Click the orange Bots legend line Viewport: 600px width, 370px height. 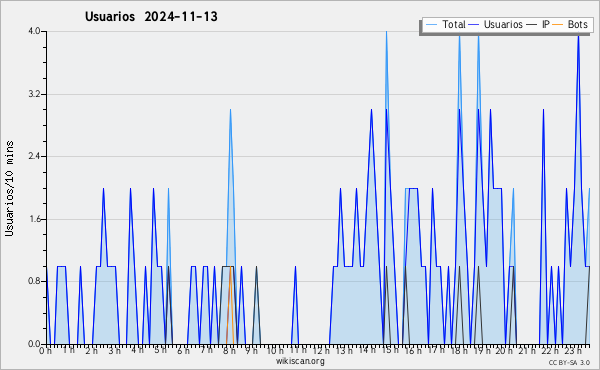[x=558, y=25]
